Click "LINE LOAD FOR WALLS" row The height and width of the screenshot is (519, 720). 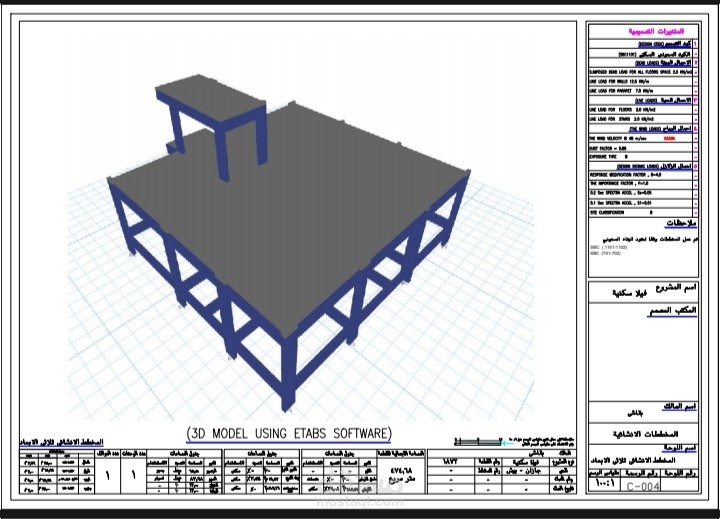tap(641, 81)
